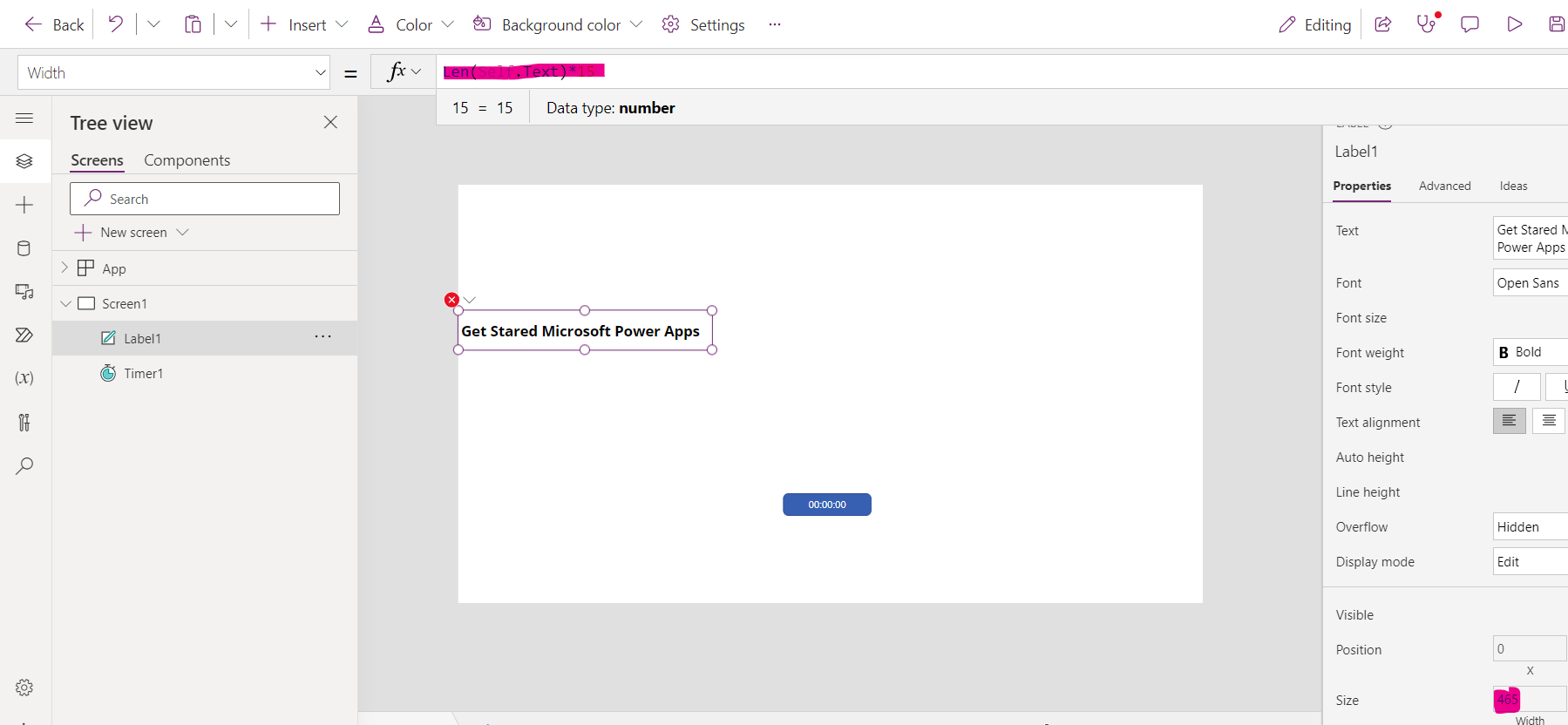Switch to the Screens tab
The height and width of the screenshot is (725, 1568).
pyautogui.click(x=97, y=160)
